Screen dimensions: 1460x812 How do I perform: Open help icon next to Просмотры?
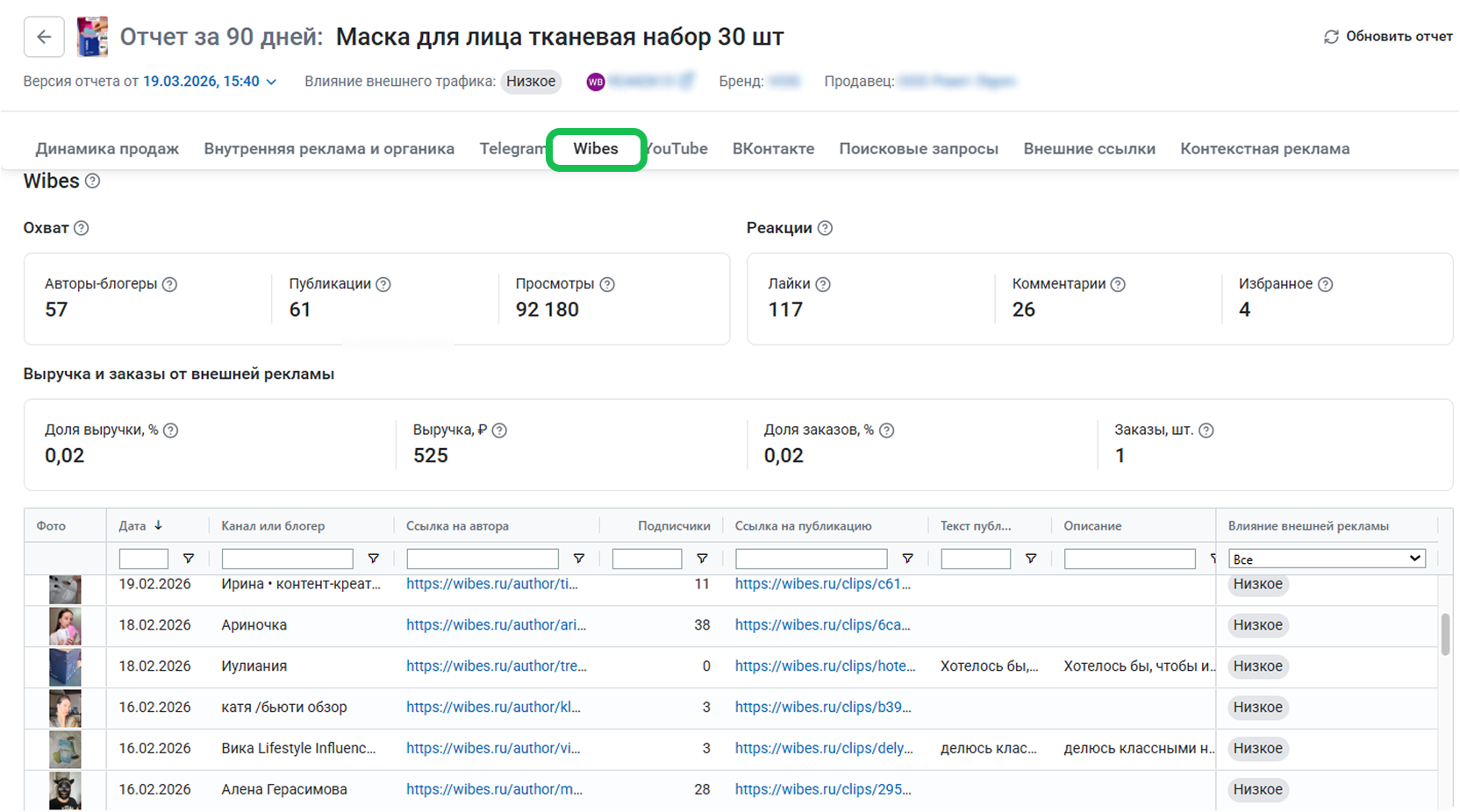pos(607,284)
